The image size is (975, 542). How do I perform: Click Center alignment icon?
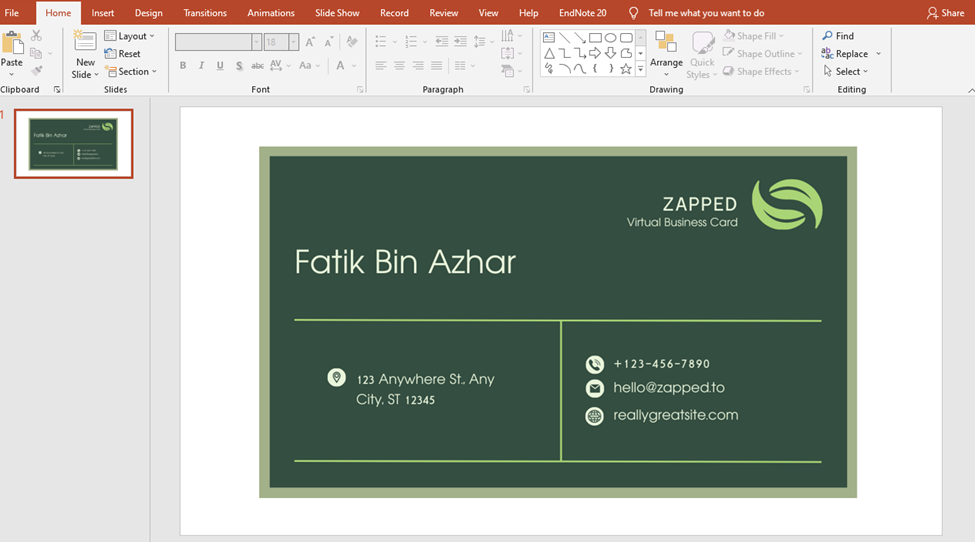pyautogui.click(x=399, y=65)
